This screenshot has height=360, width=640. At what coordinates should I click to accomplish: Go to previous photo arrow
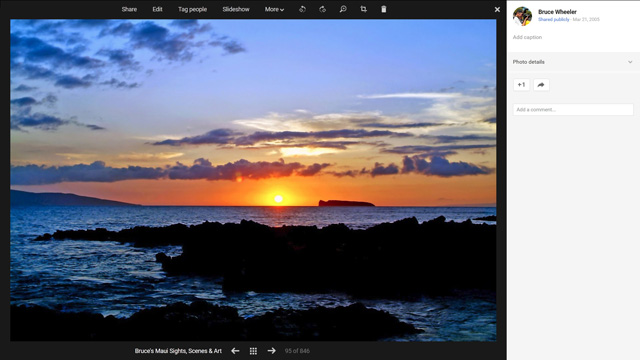[235, 351]
